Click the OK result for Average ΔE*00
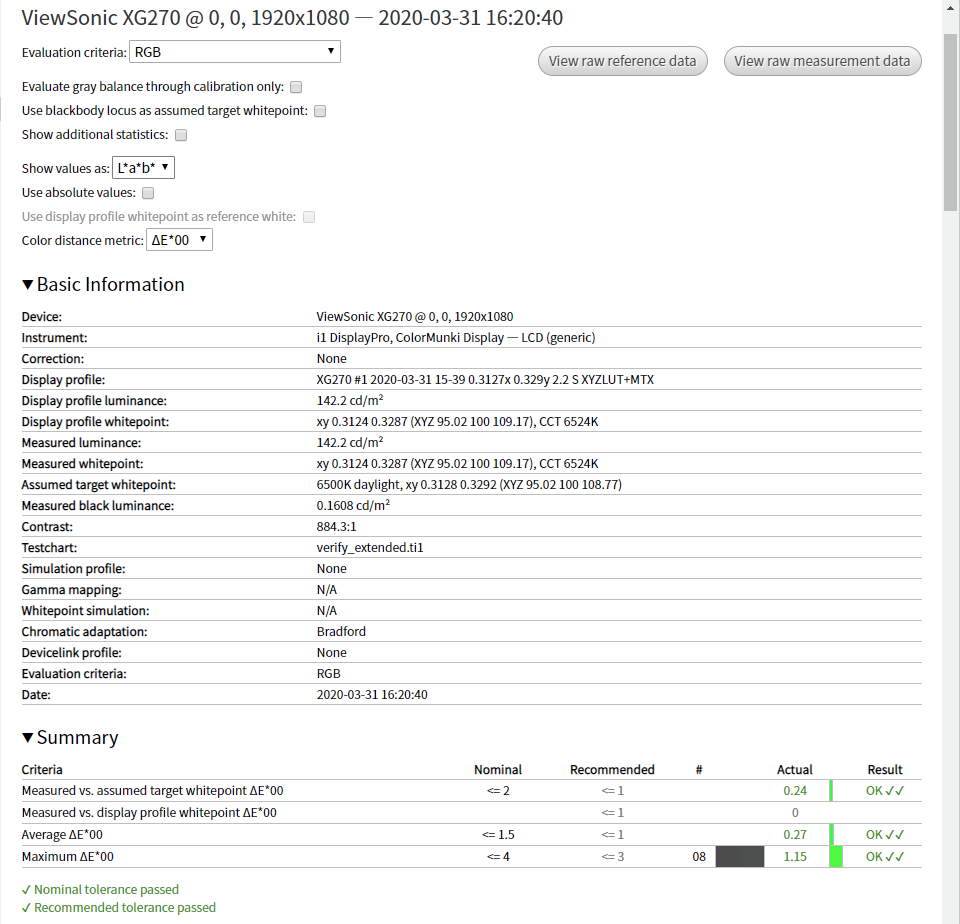This screenshot has width=960, height=924. 884,834
